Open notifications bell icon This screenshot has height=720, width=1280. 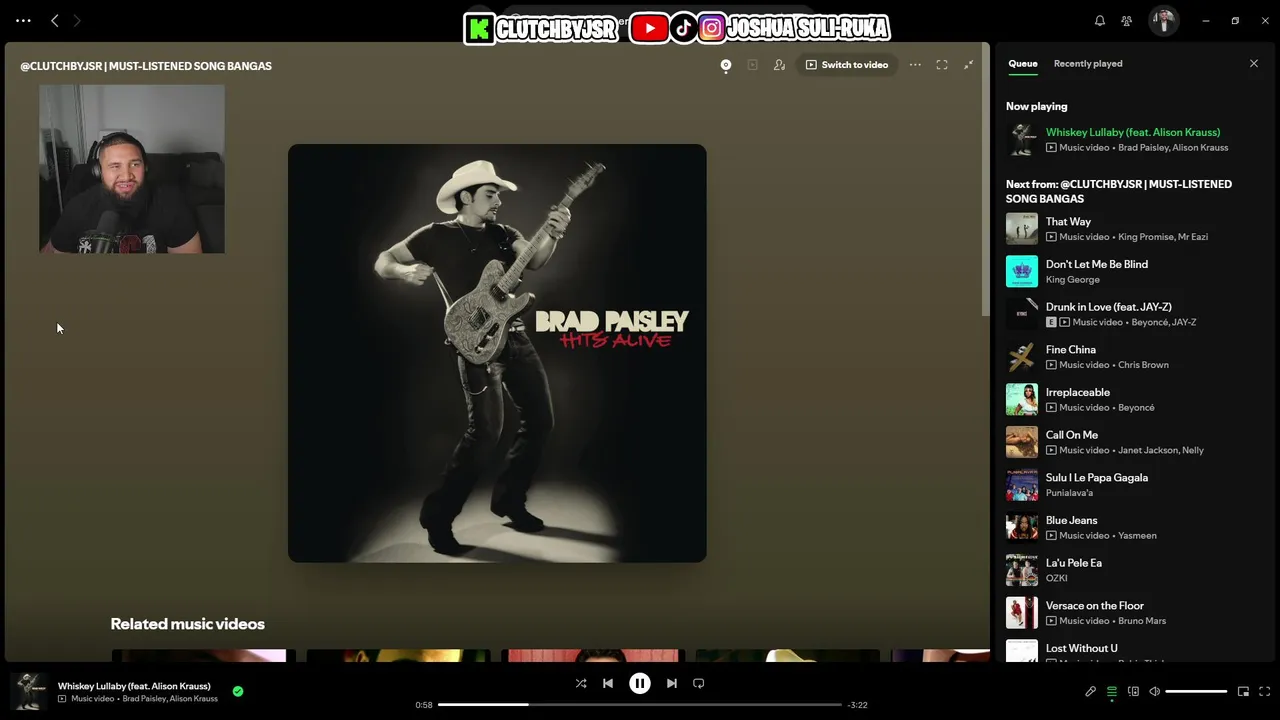click(x=1100, y=21)
